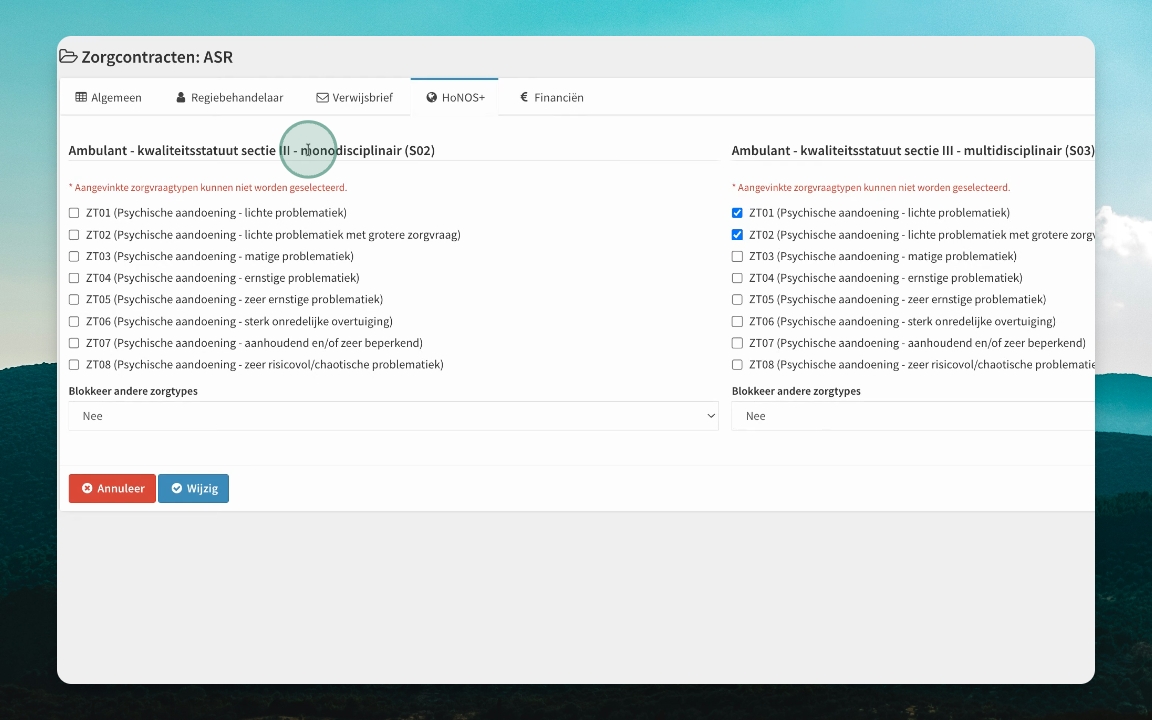Viewport: 1152px width, 720px height.
Task: Uncheck ZT01 lichte problematiek under multidisciplinair (S03)
Action: coord(737,213)
